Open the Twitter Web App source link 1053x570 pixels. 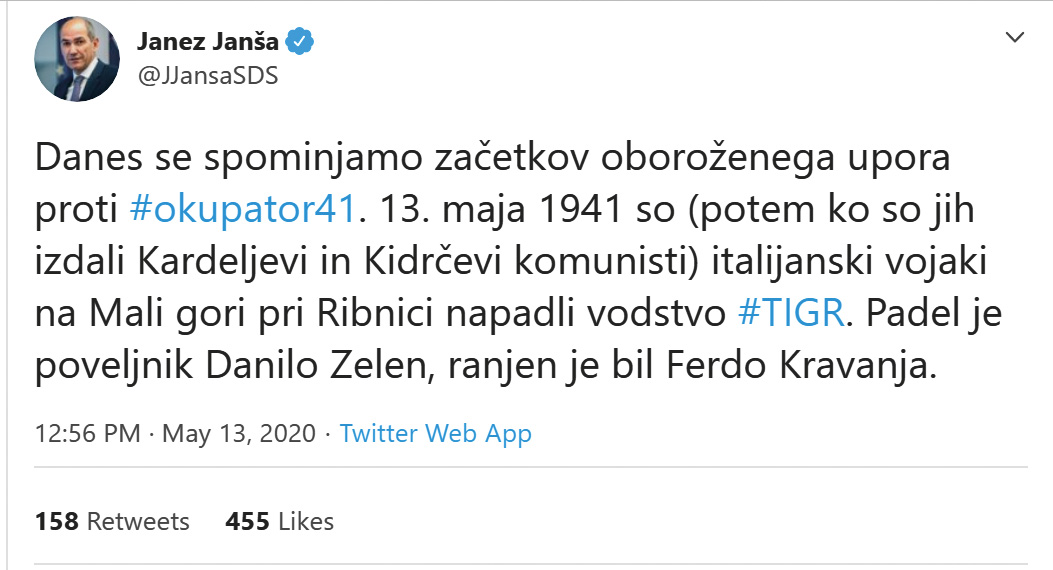point(435,434)
